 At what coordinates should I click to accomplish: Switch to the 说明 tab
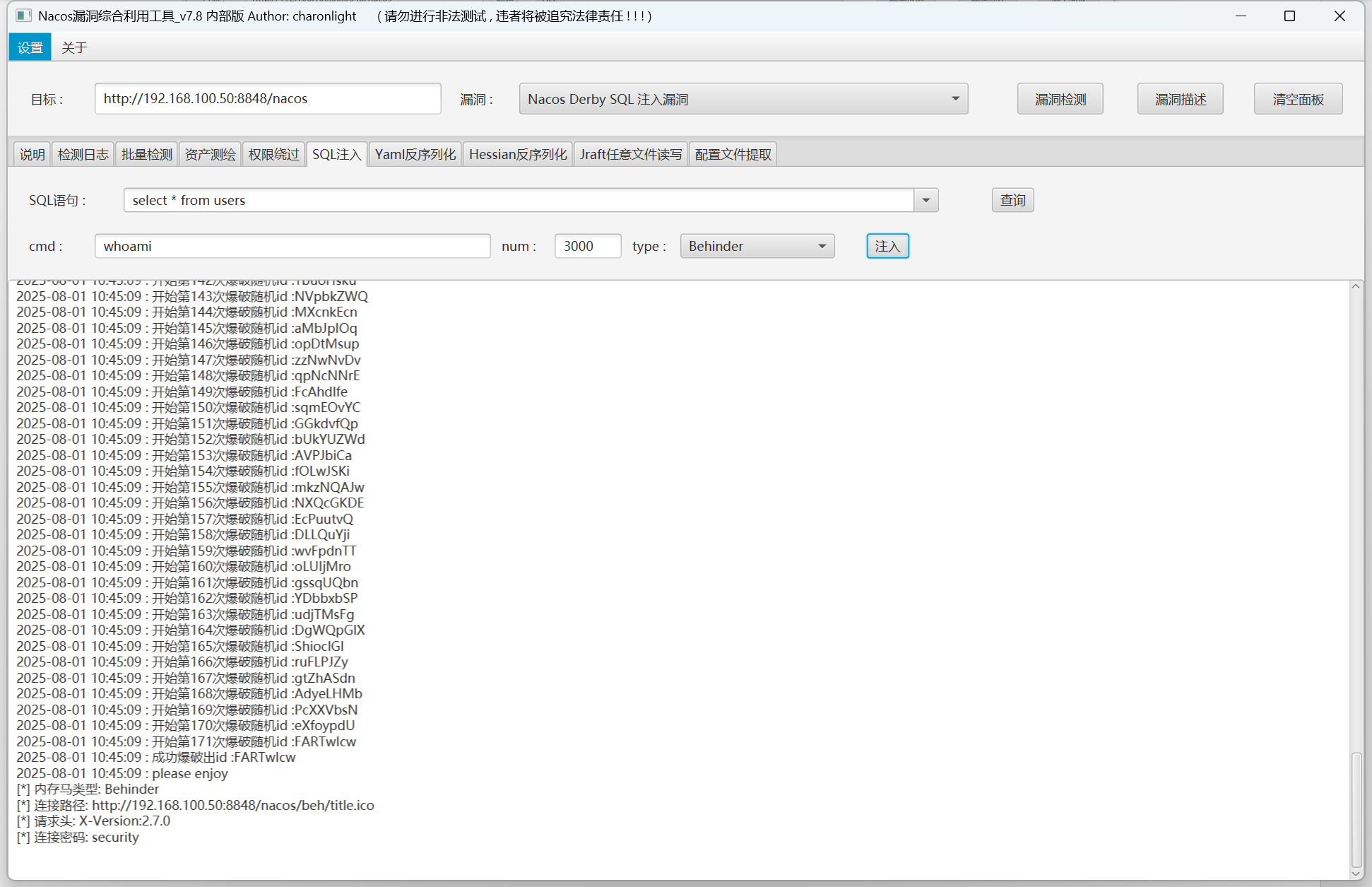[x=32, y=154]
